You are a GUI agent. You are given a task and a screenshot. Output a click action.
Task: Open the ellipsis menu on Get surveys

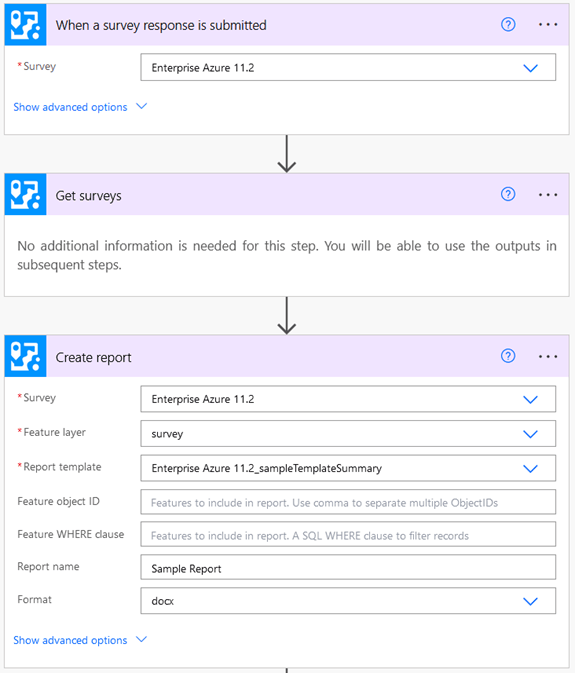(x=548, y=195)
